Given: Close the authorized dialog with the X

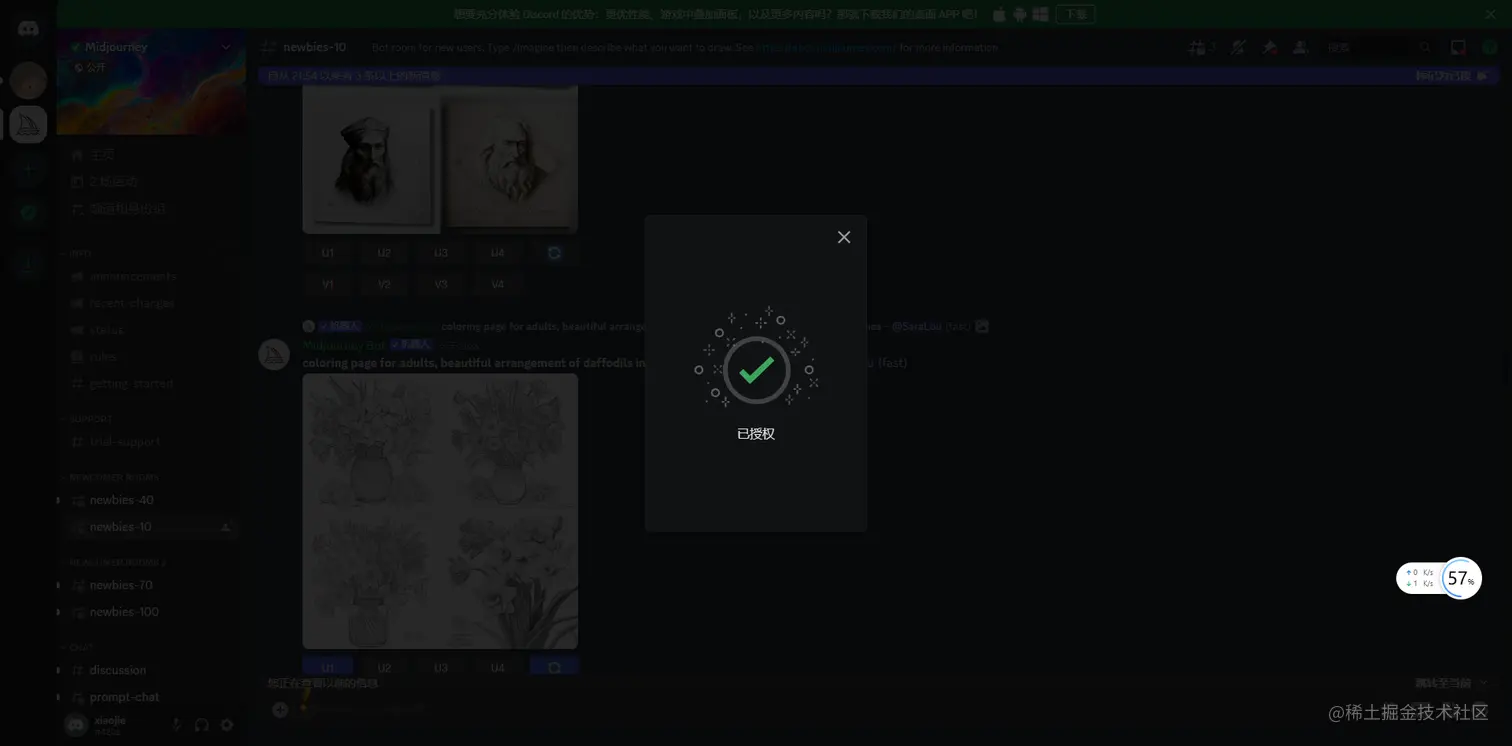Looking at the screenshot, I should tap(844, 237).
